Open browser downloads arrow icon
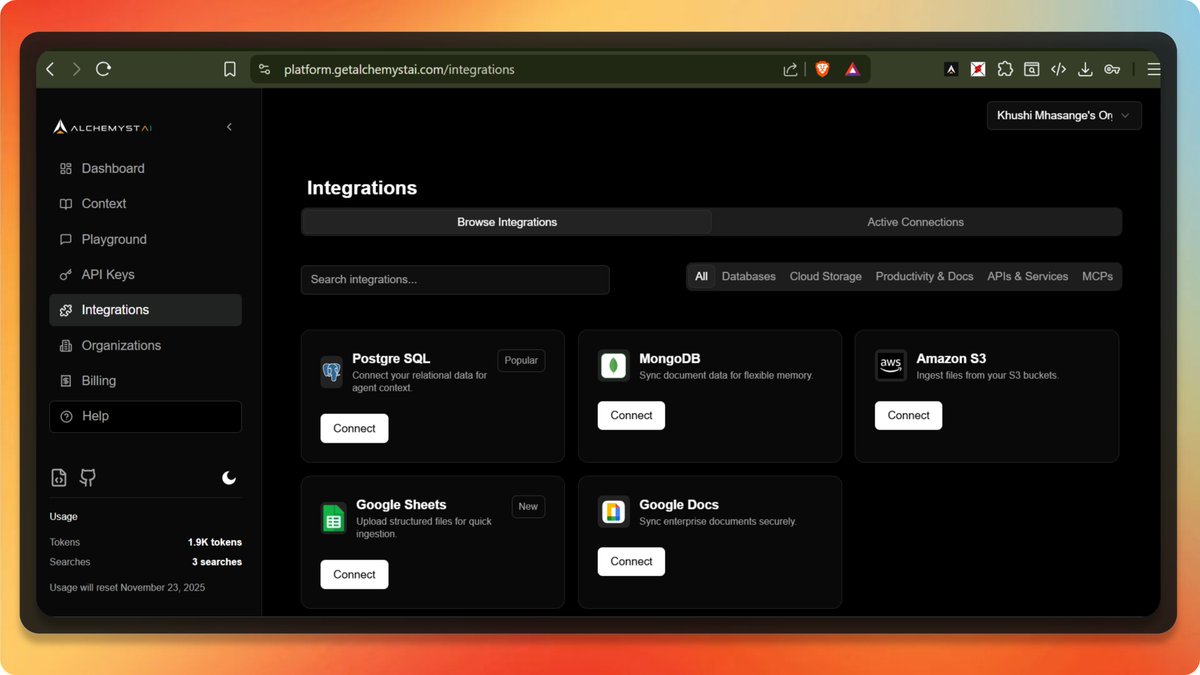This screenshot has width=1200, height=675. coord(1085,69)
